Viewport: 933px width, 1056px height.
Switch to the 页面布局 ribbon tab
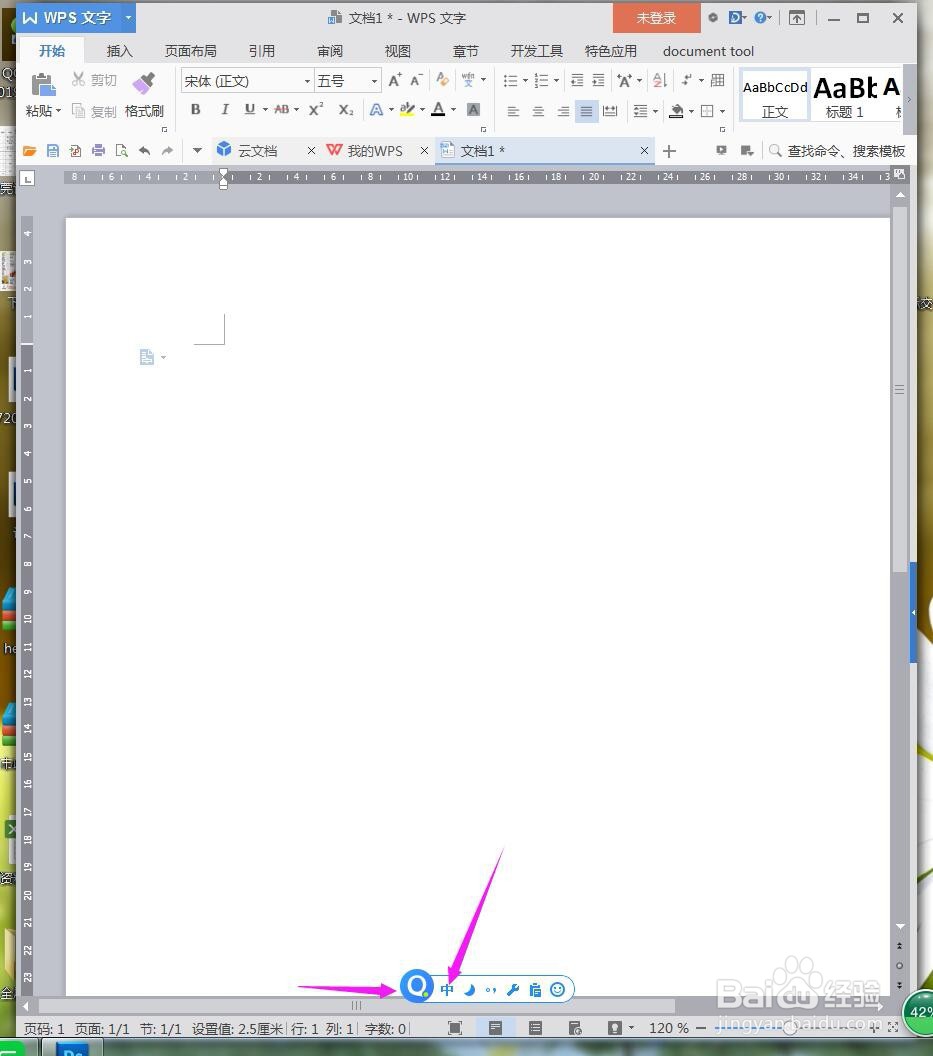191,51
